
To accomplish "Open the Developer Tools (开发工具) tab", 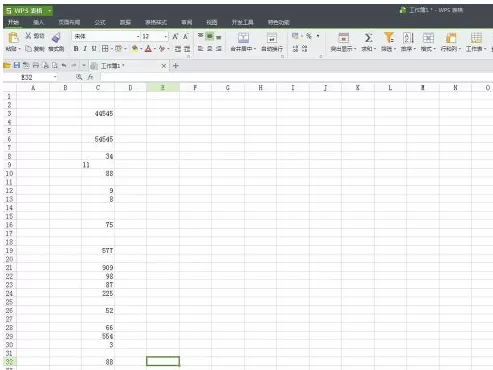I will pyautogui.click(x=243, y=22).
